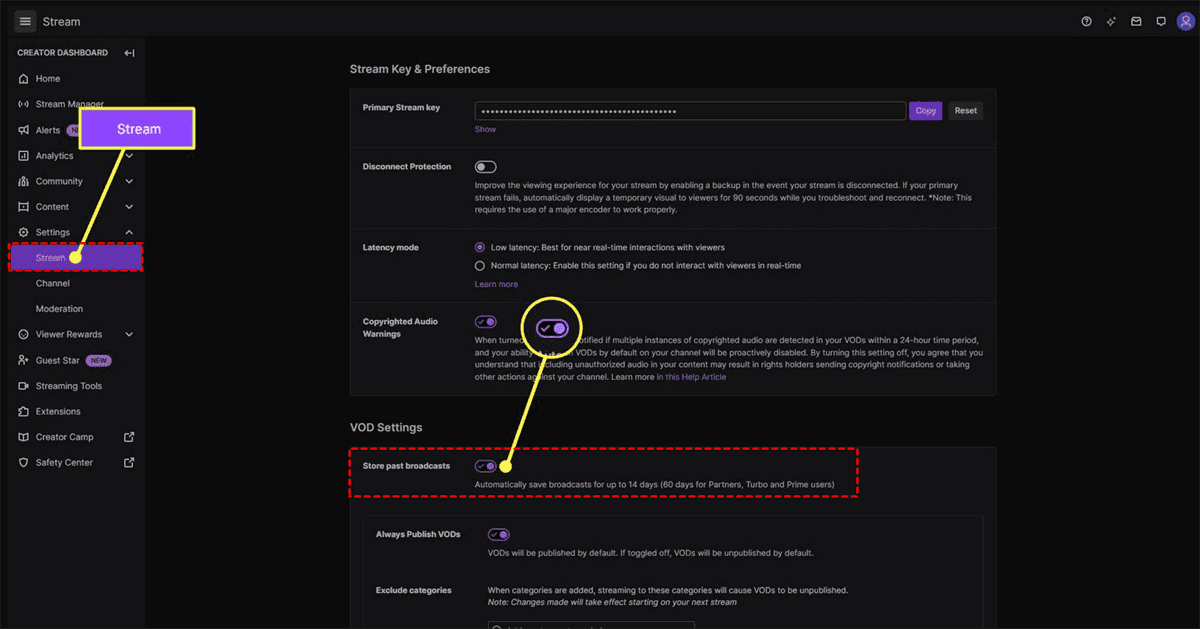Click the Community people icon
The height and width of the screenshot is (629, 1200).
click(x=24, y=181)
